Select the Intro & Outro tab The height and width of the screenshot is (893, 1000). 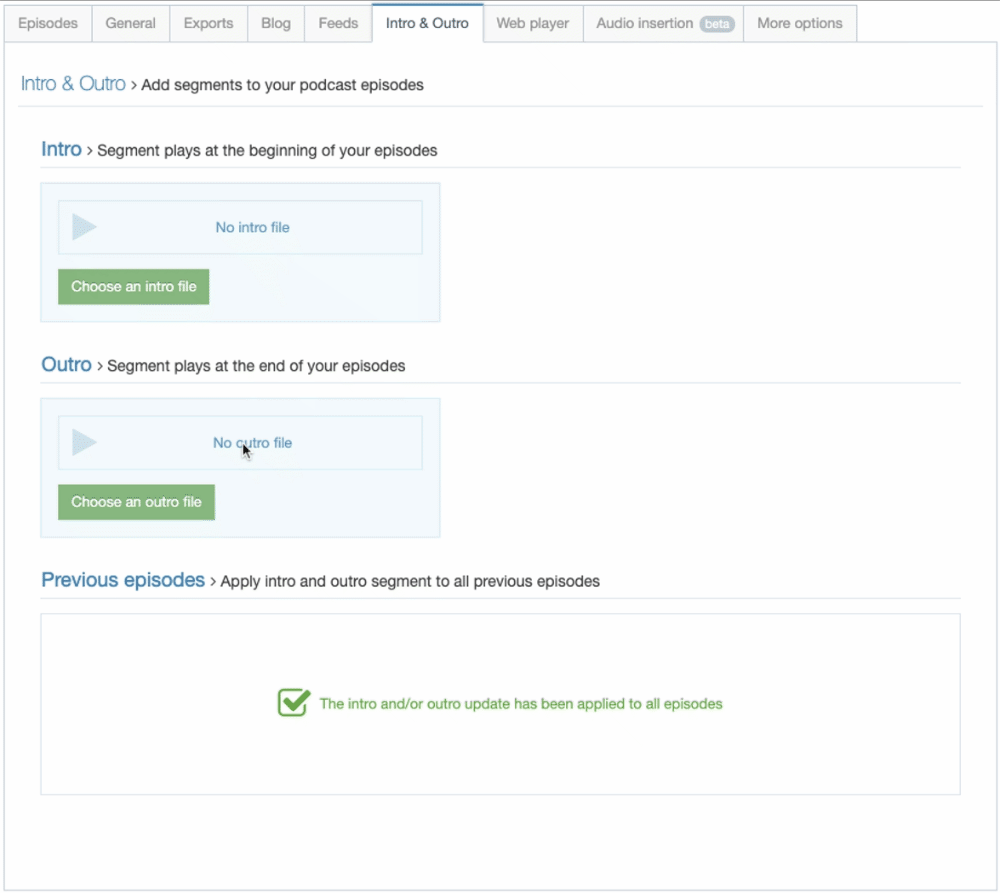coord(427,24)
